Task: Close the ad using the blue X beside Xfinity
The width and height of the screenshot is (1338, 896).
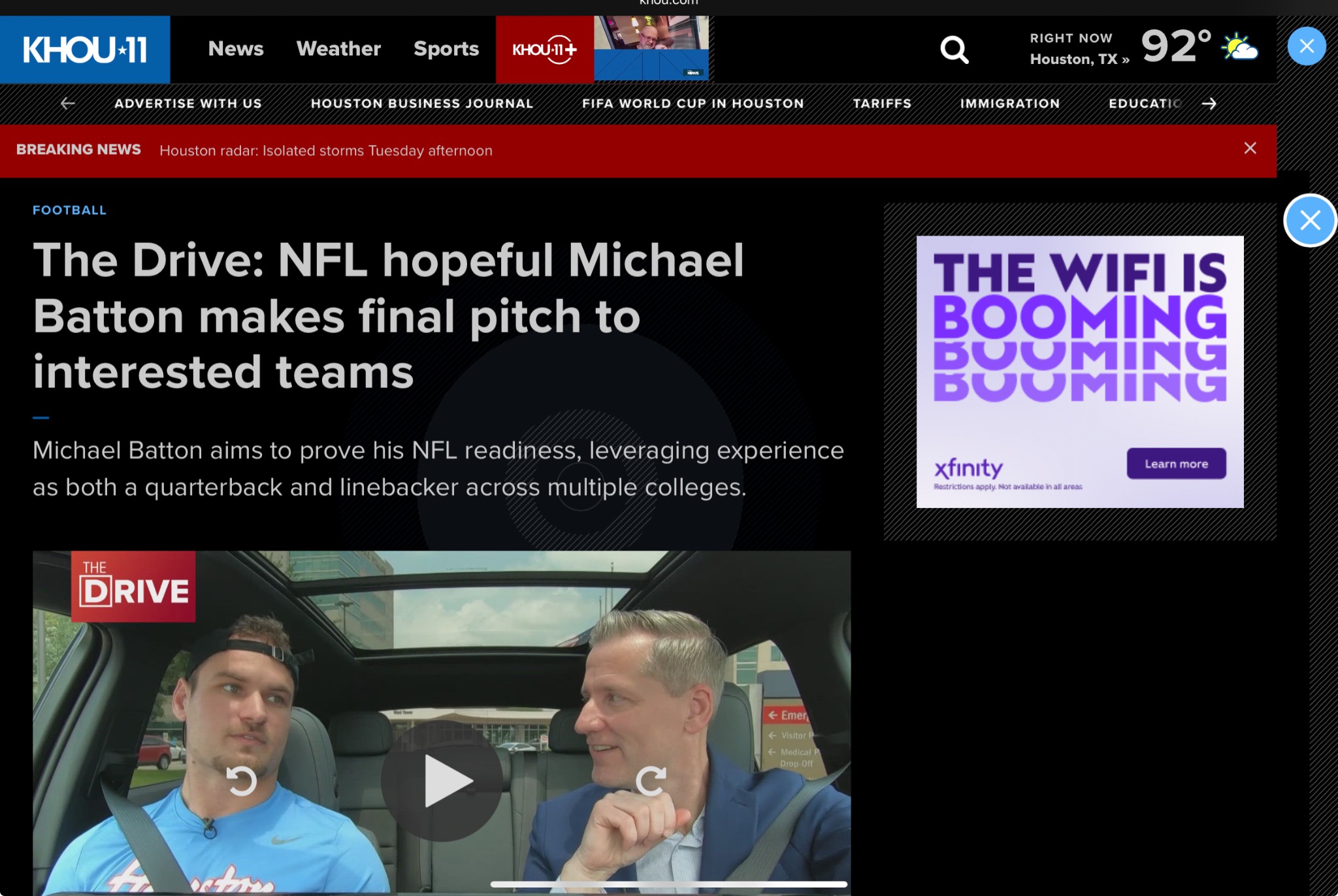Action: point(1310,221)
